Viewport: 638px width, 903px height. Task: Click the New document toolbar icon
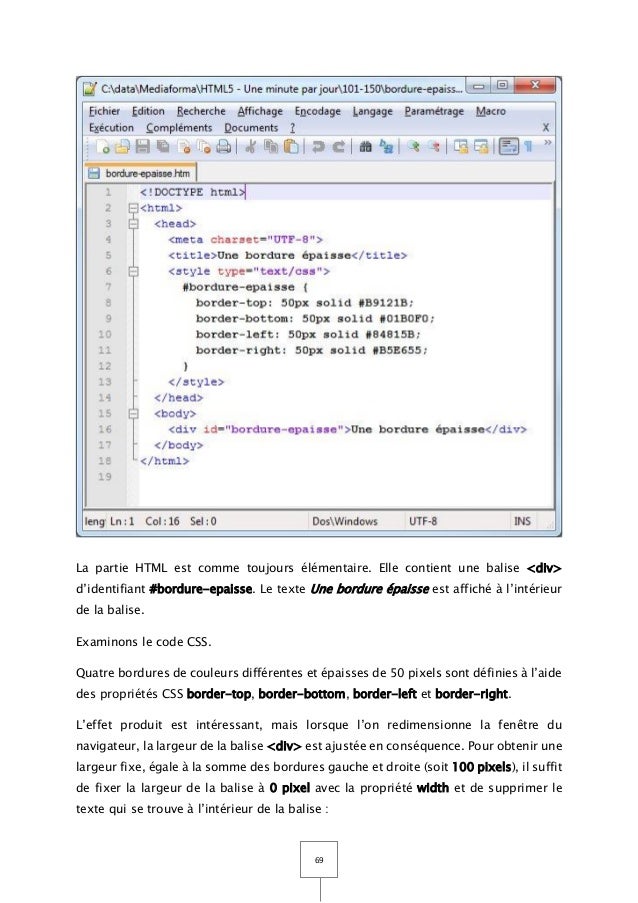tap(104, 147)
